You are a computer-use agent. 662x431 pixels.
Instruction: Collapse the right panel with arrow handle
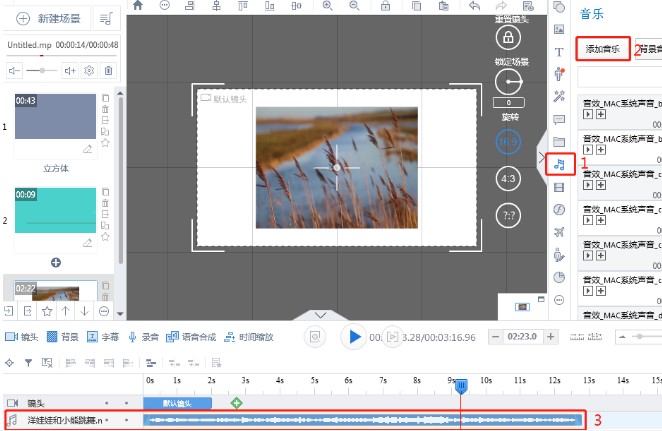pos(542,158)
